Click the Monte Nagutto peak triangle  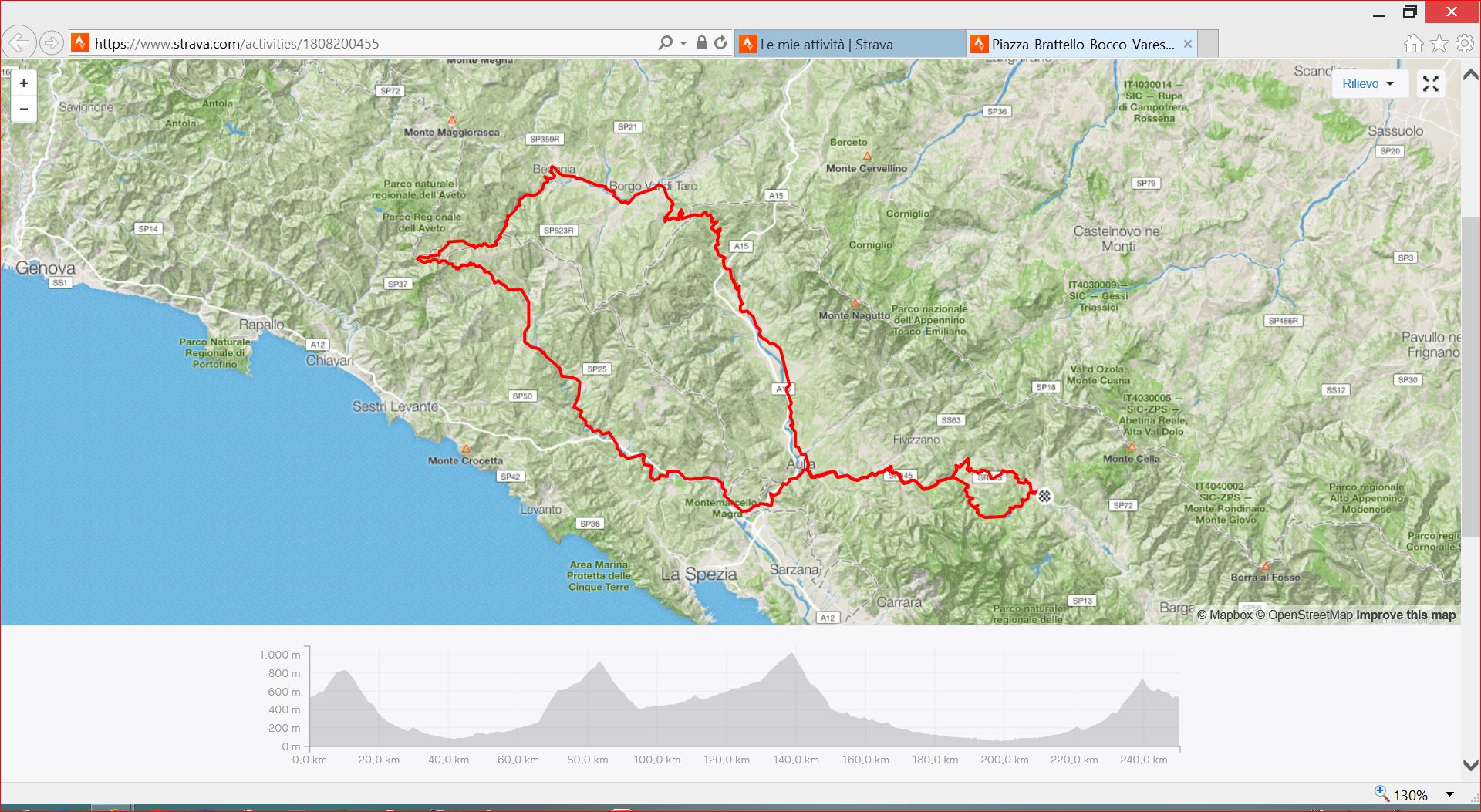point(855,304)
